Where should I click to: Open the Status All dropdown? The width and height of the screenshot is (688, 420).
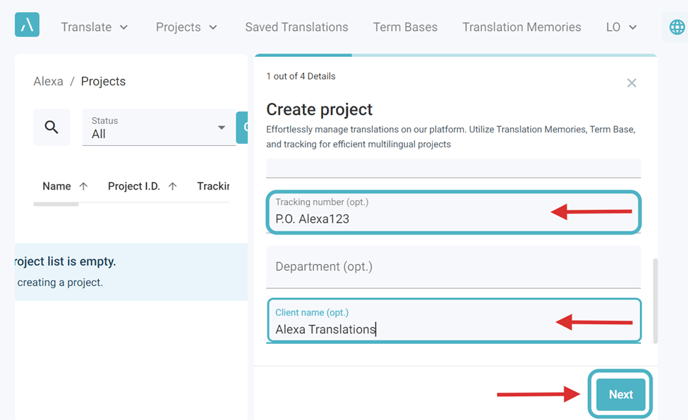(159, 128)
